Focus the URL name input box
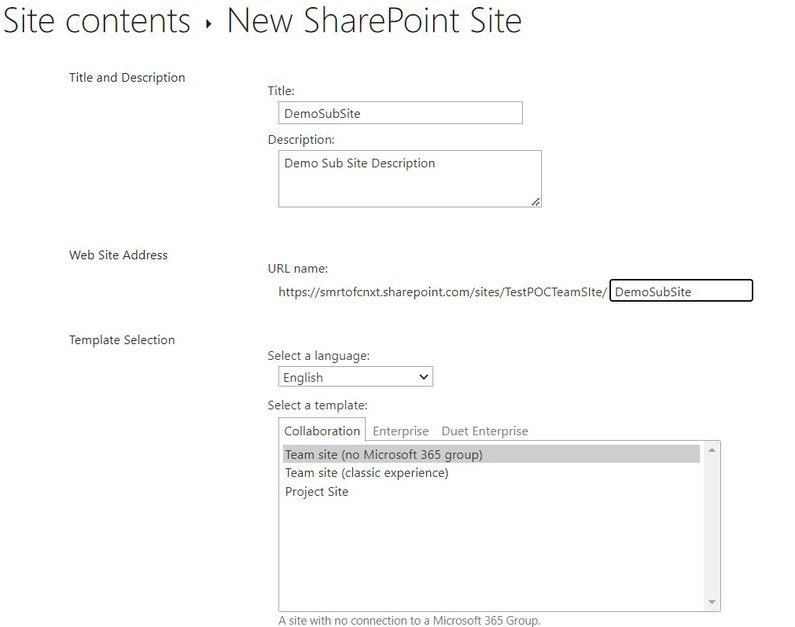Viewport: 795px width, 627px height. 681,292
